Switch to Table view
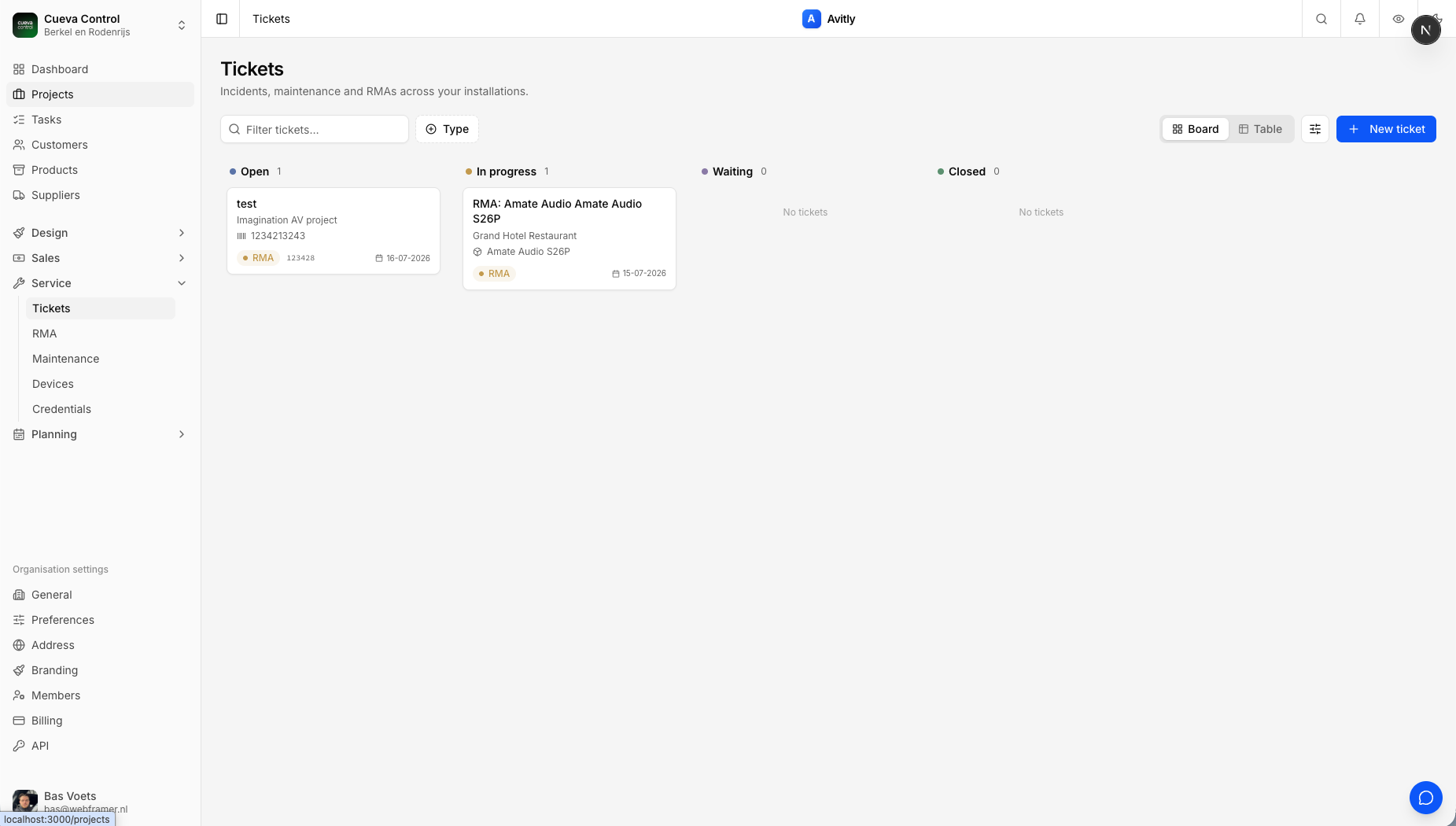 click(1260, 129)
